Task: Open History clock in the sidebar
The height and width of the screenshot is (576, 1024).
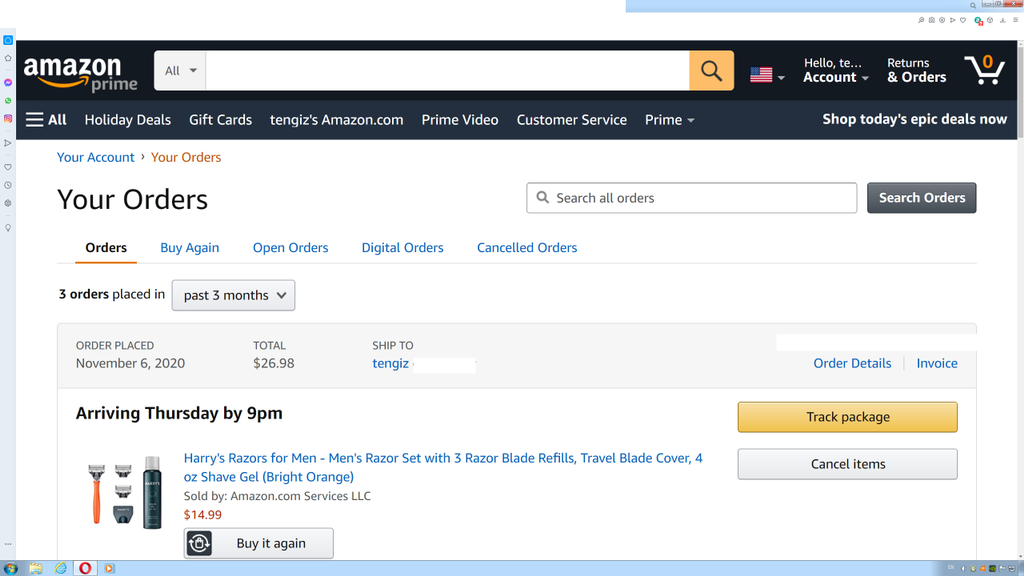Action: coord(8,185)
